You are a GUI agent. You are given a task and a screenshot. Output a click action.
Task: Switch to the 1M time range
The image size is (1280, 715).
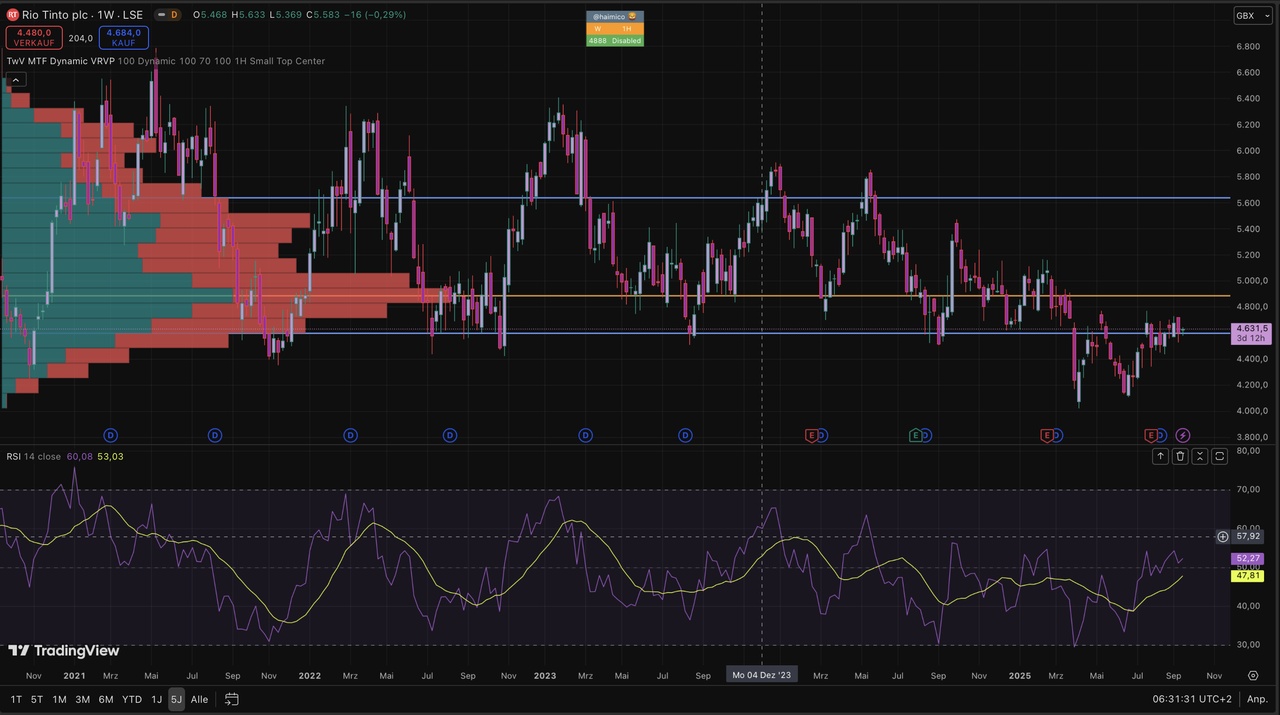pos(60,699)
